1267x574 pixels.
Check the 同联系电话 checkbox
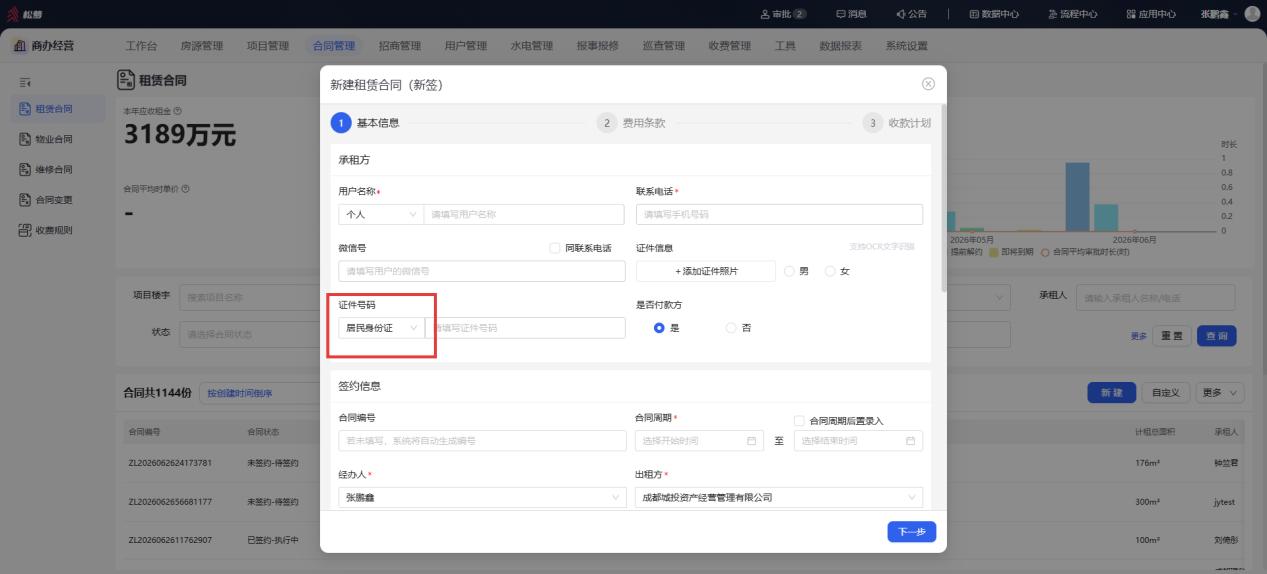click(x=555, y=248)
